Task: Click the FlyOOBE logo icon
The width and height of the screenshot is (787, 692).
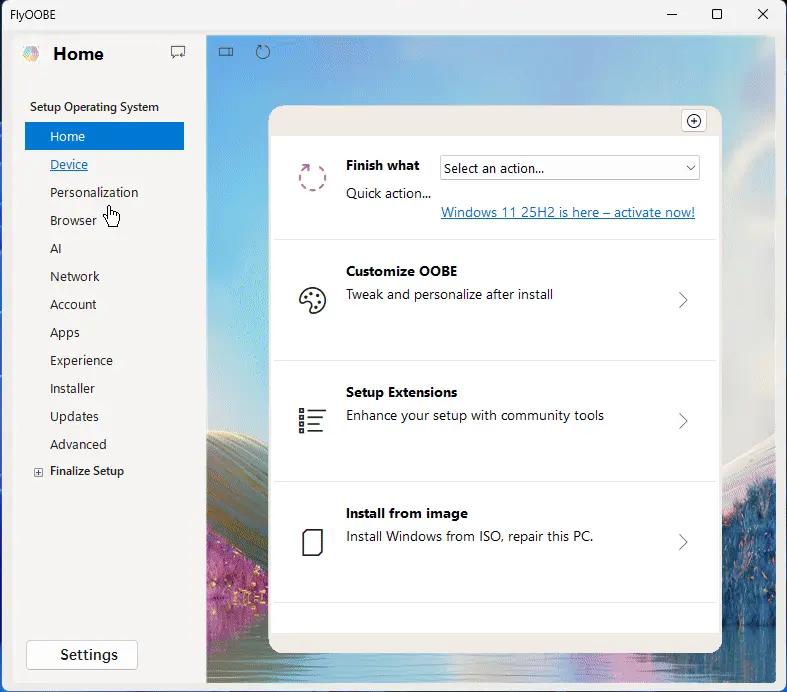Action: coord(31,54)
